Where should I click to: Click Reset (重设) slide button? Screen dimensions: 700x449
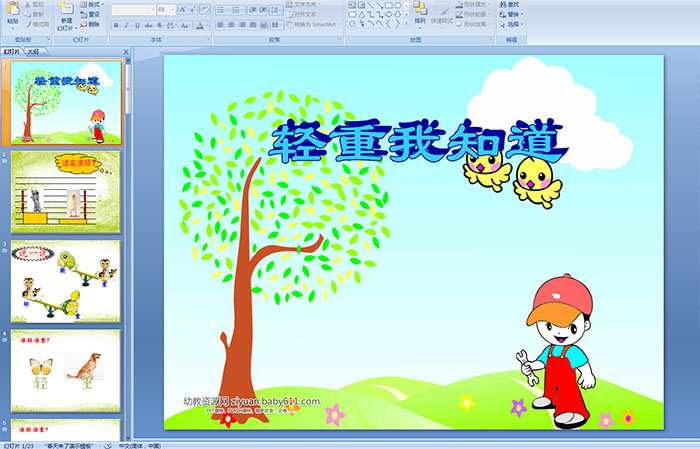coord(90,14)
